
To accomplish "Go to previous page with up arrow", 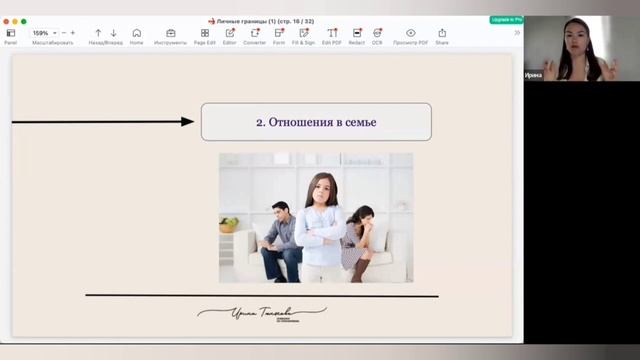I will click(98, 33).
